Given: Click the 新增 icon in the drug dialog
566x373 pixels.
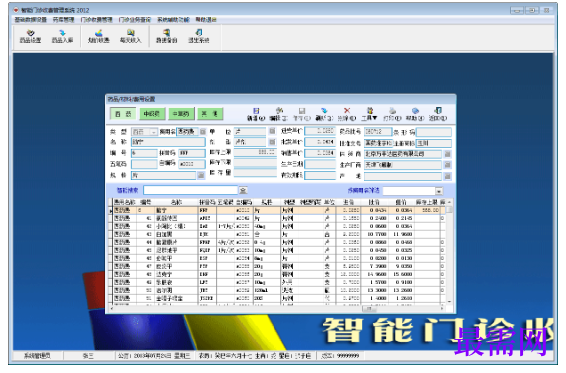Looking at the screenshot, I should click(x=256, y=114).
